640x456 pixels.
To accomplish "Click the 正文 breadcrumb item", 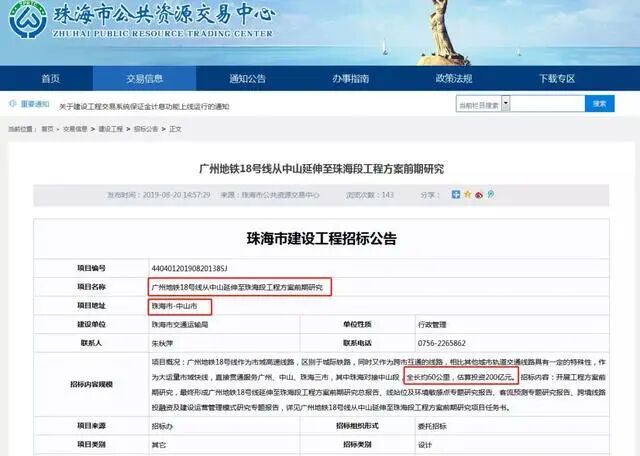I will click(x=175, y=129).
